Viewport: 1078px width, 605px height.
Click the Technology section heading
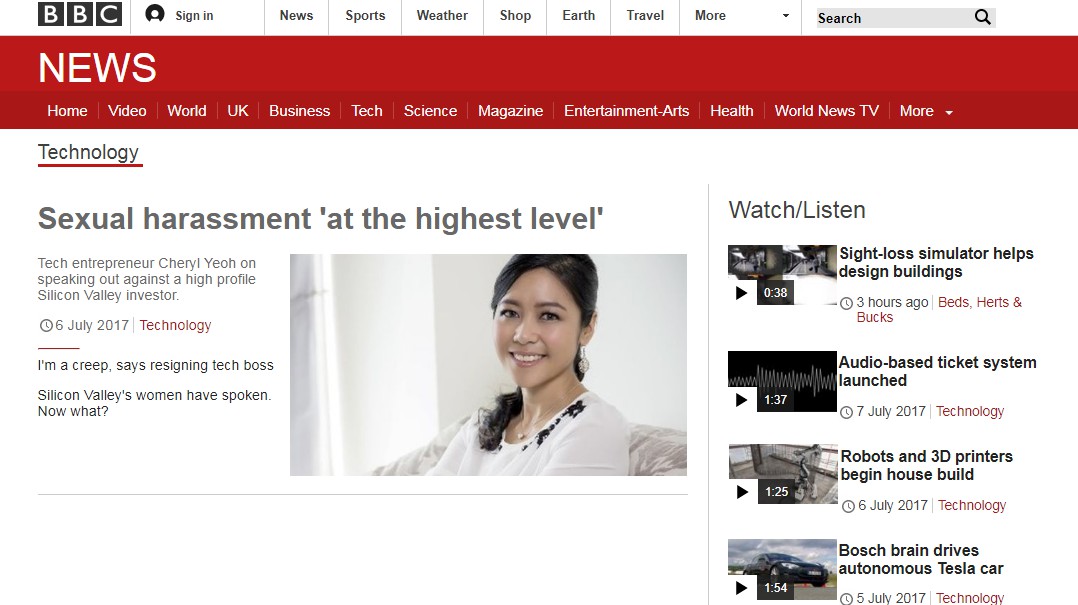point(89,152)
